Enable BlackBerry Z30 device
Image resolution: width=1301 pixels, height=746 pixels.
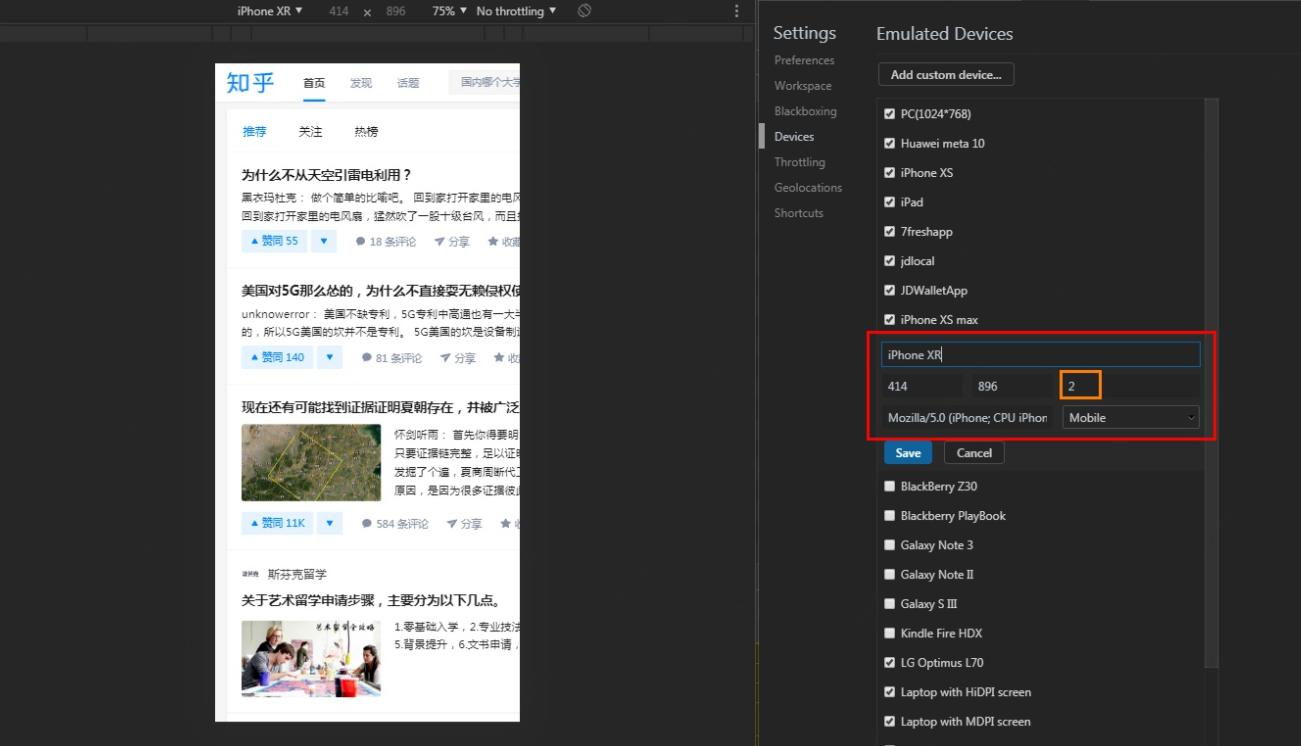890,486
